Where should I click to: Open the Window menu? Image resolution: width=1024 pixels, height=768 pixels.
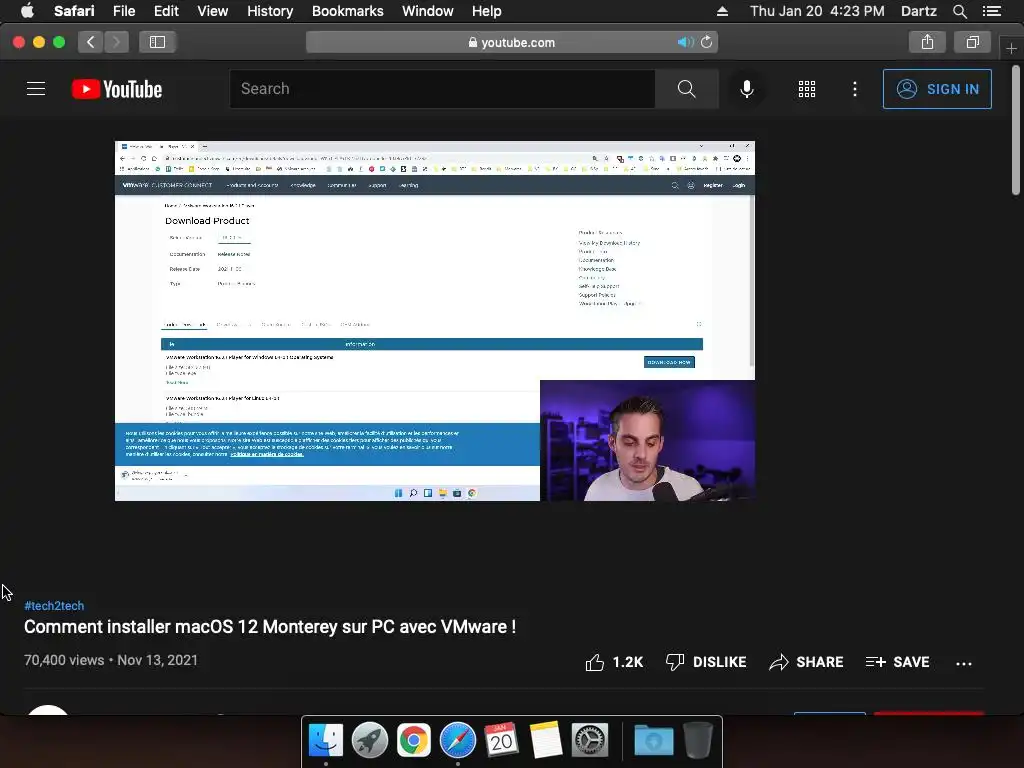[428, 11]
